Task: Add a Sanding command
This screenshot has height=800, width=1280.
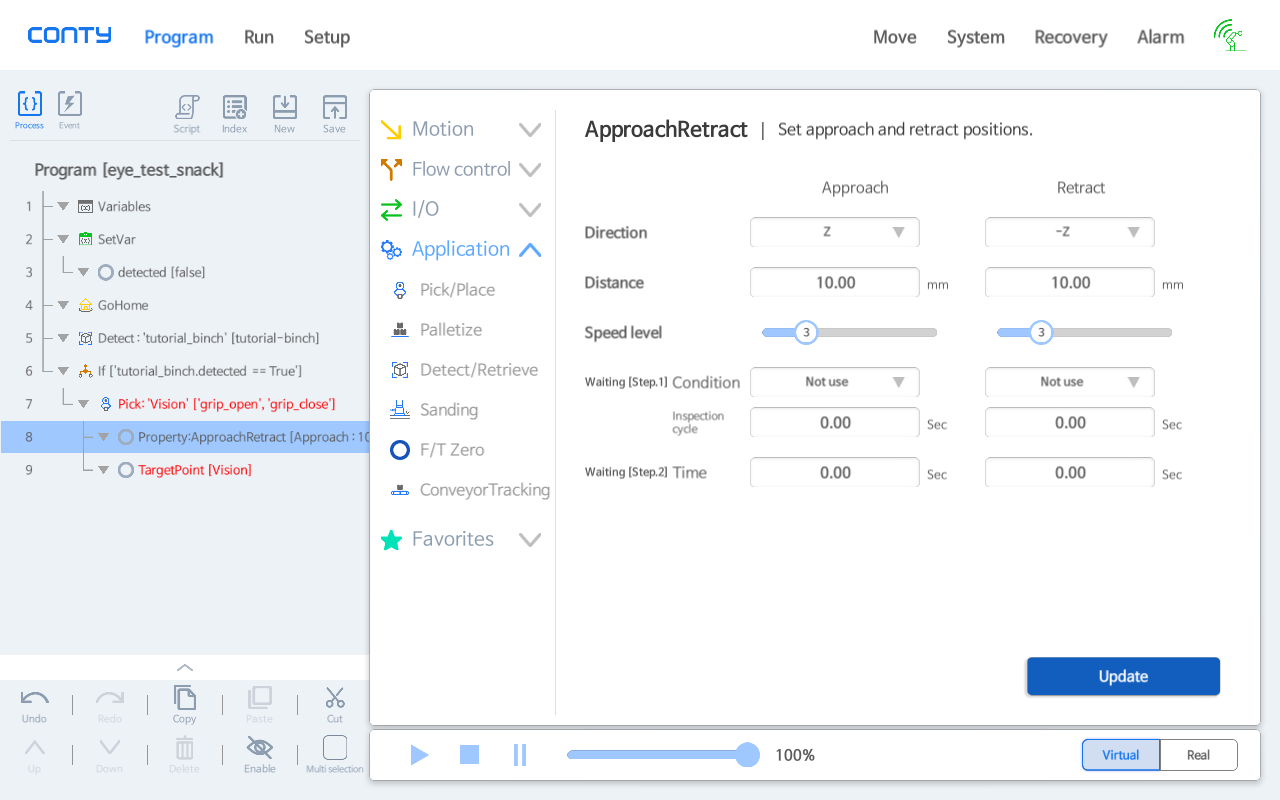Action: (x=448, y=410)
